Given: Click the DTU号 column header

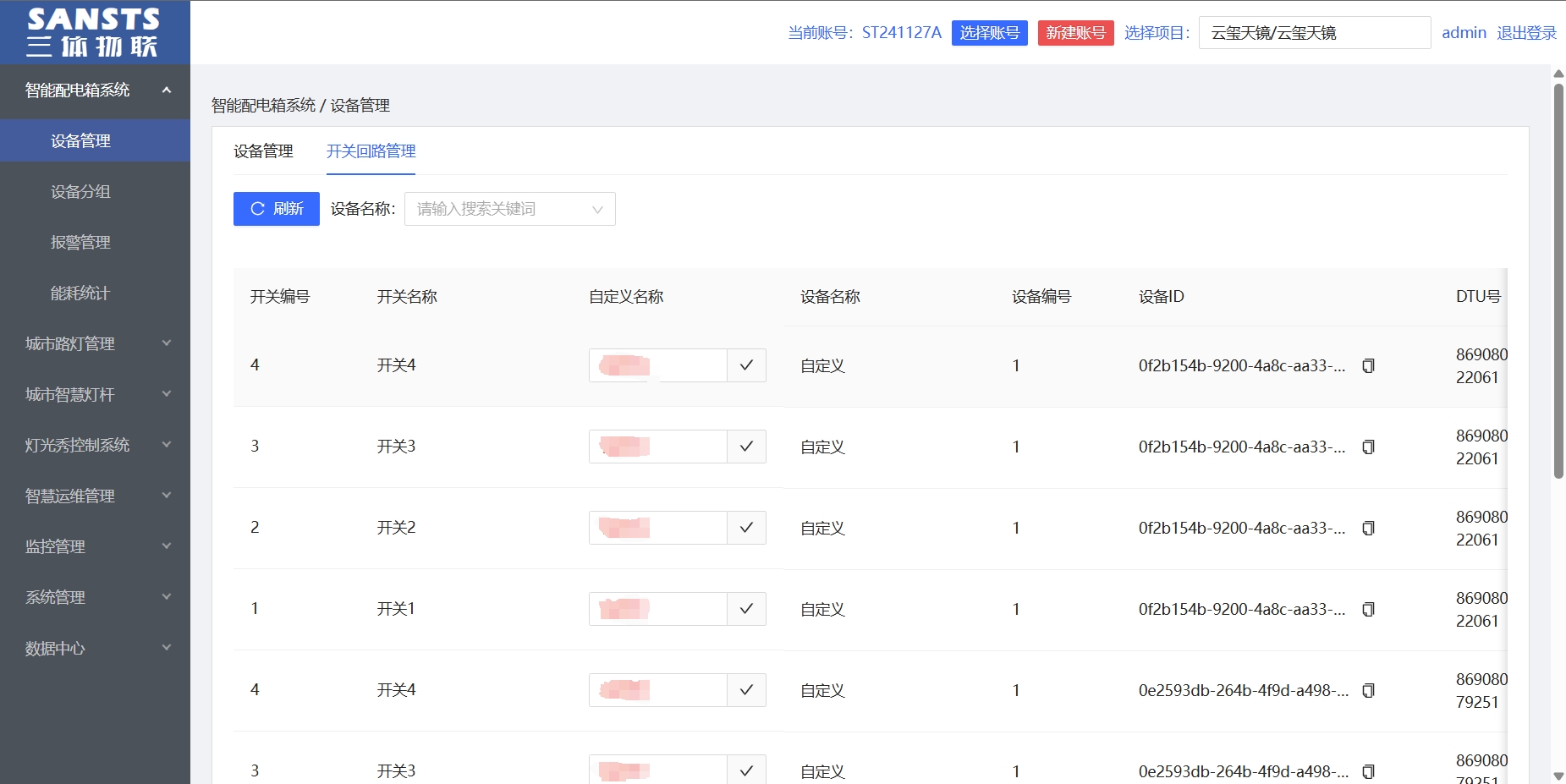Looking at the screenshot, I should 1478,297.
